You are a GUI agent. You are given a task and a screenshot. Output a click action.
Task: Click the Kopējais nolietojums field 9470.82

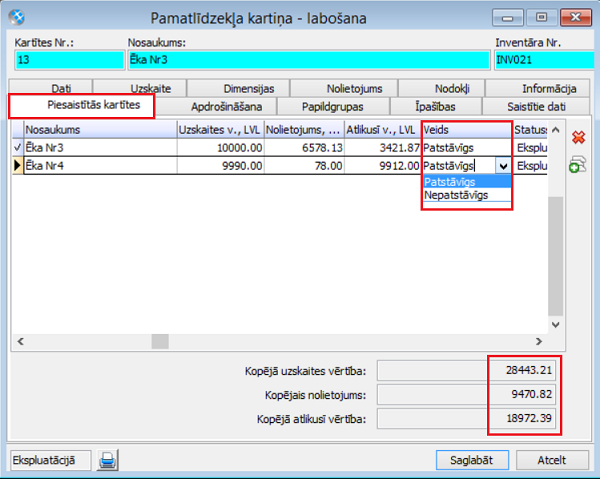(466, 394)
